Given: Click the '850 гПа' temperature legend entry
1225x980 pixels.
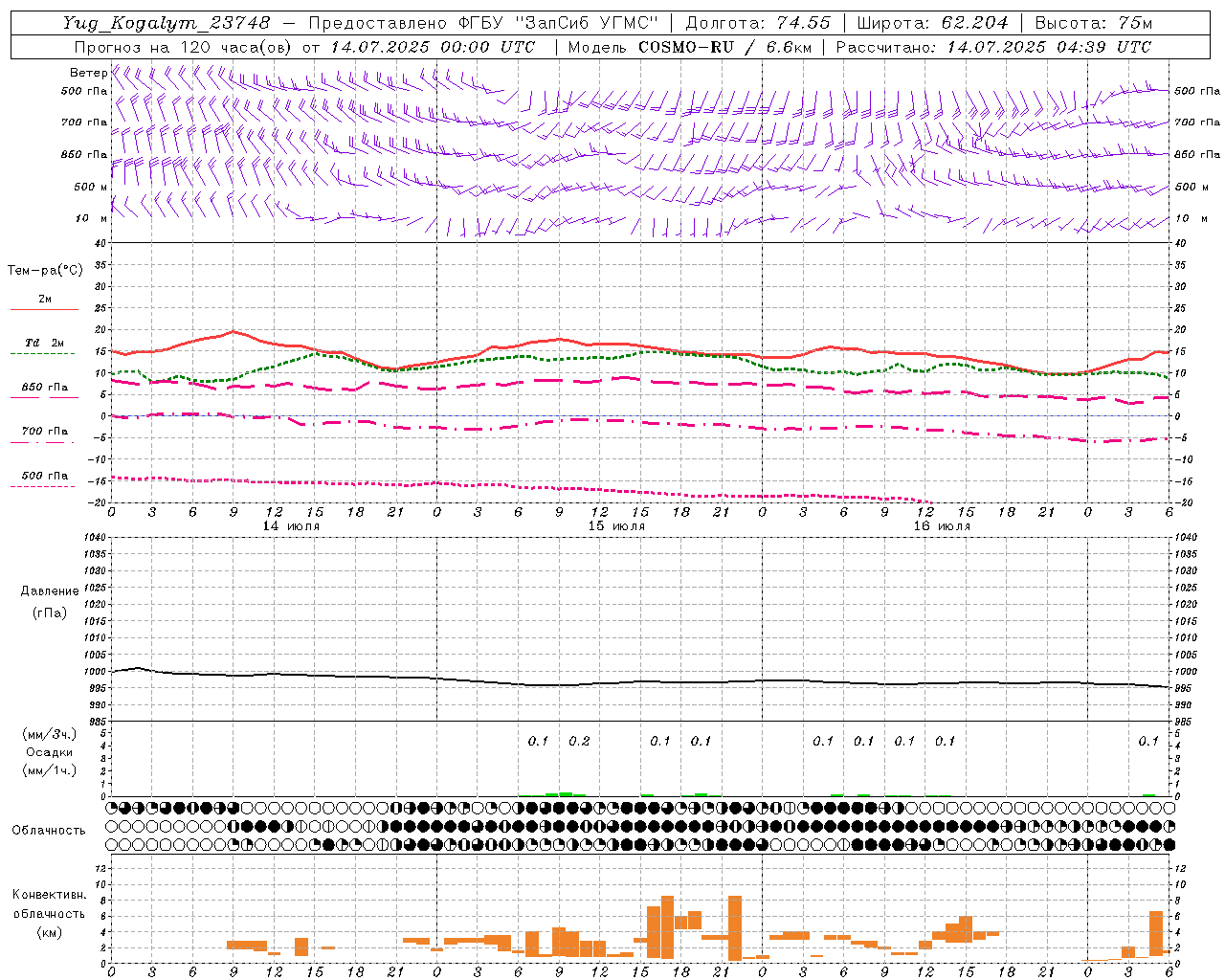Looking at the screenshot, I should click(45, 388).
